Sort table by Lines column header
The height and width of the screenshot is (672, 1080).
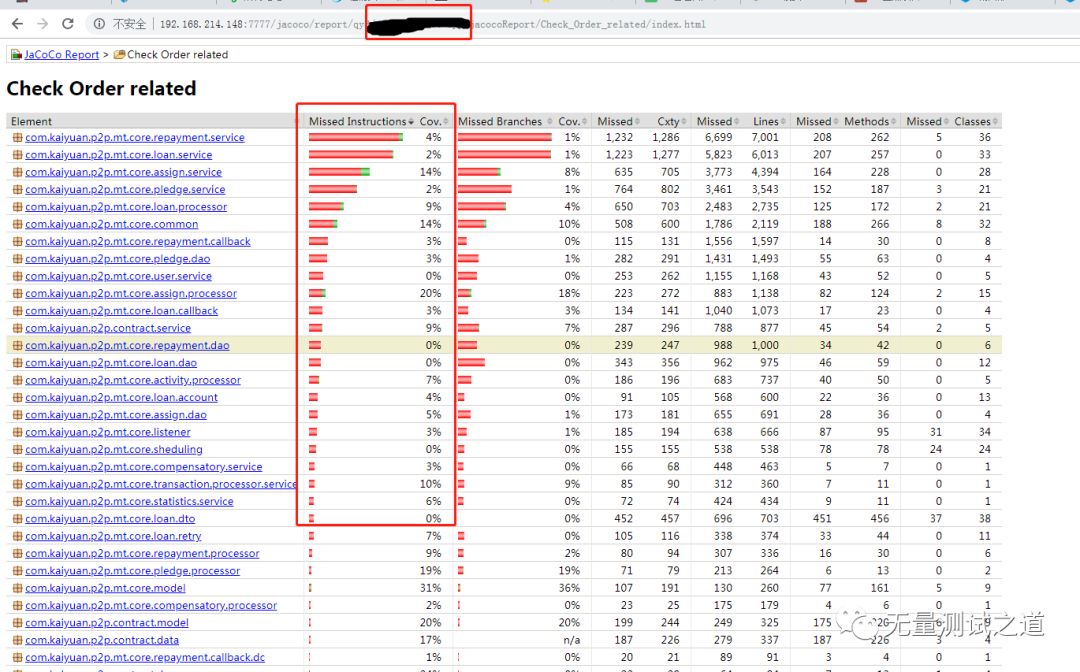pos(765,121)
